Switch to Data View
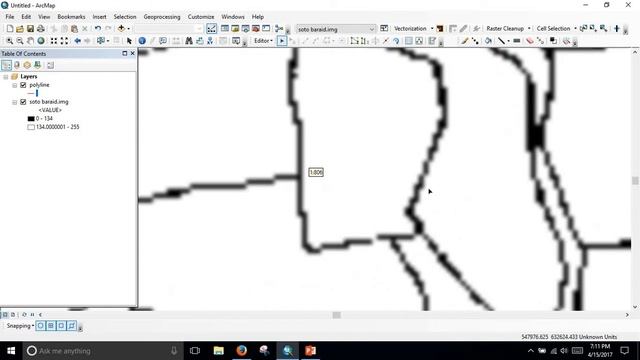Screen dimensions: 640x360 [x=5, y=315]
